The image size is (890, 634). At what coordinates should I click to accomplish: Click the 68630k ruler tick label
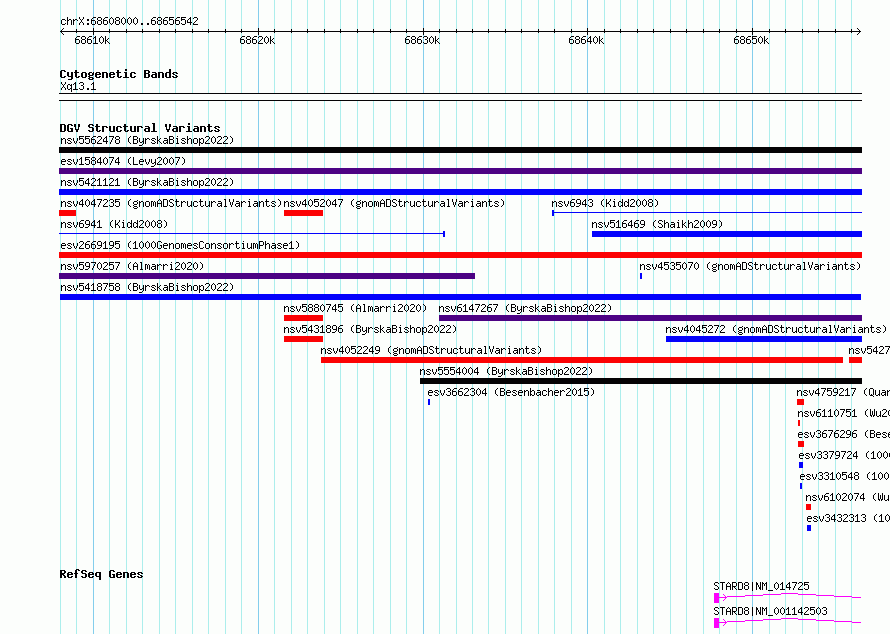(422, 40)
